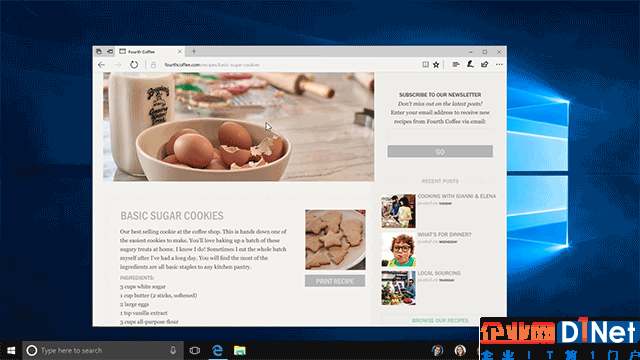Close the Fourth Coffee tab

(180, 51)
